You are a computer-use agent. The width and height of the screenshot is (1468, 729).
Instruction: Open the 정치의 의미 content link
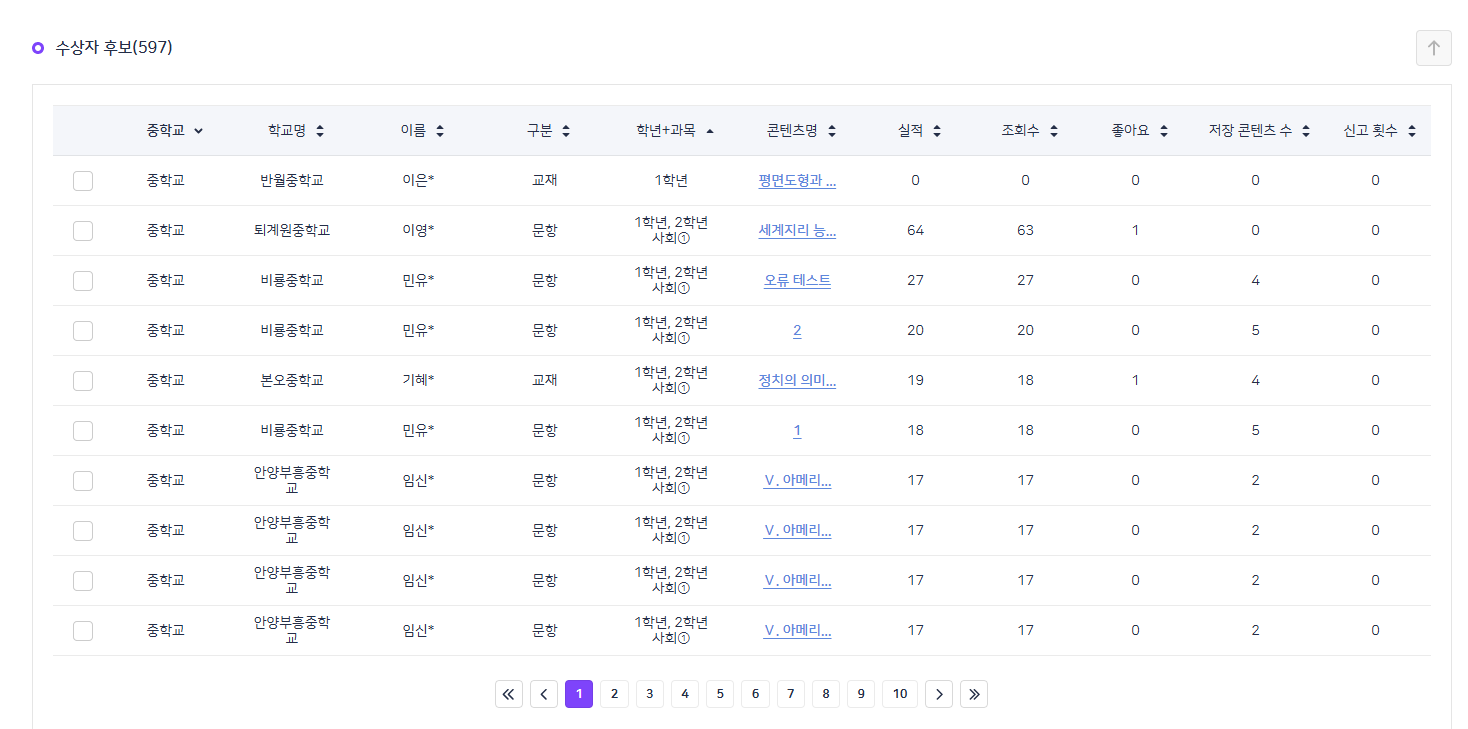[797, 381]
